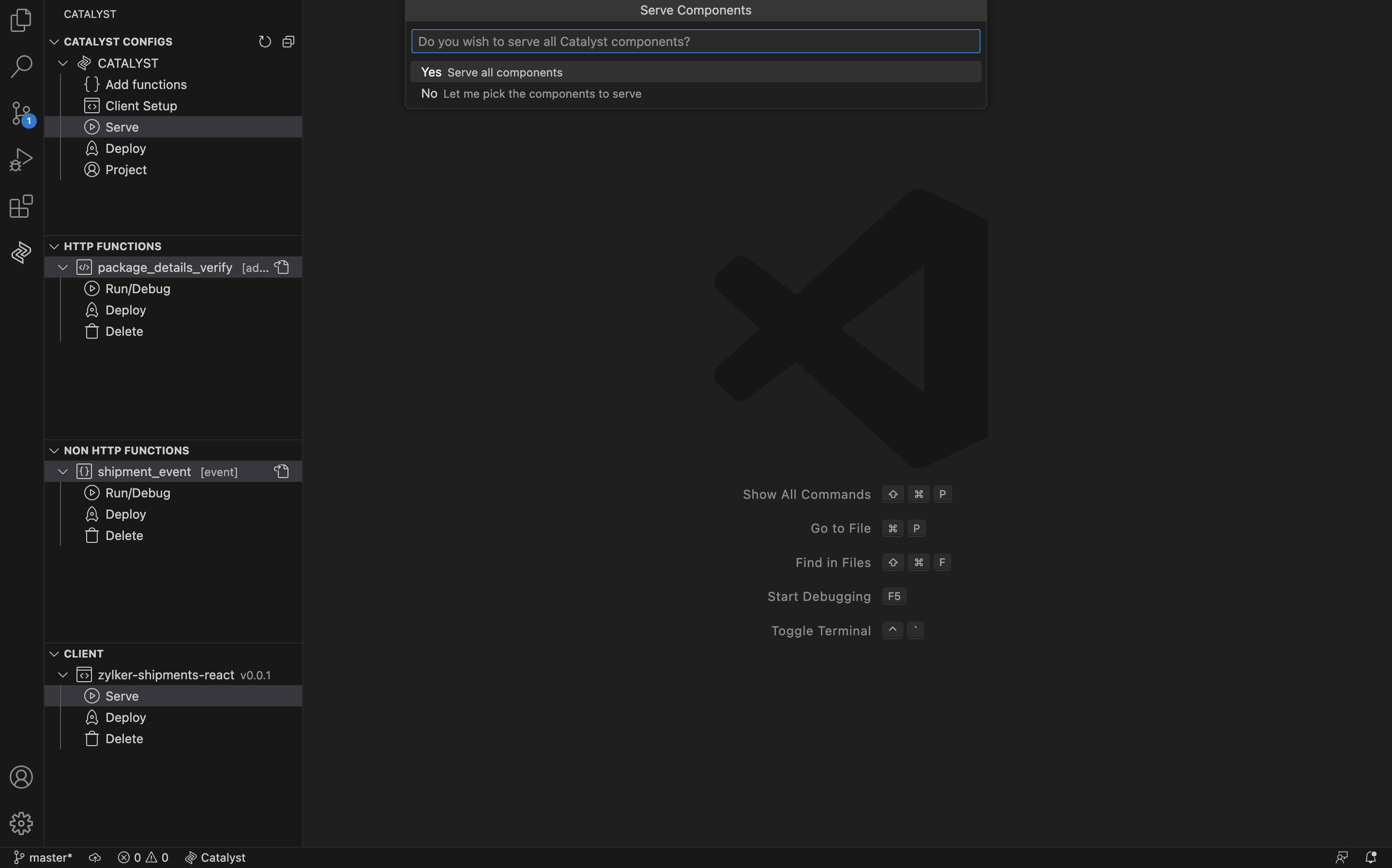This screenshot has width=1392, height=868.
Task: Select Yes Serve all components option
Action: pyautogui.click(x=696, y=72)
